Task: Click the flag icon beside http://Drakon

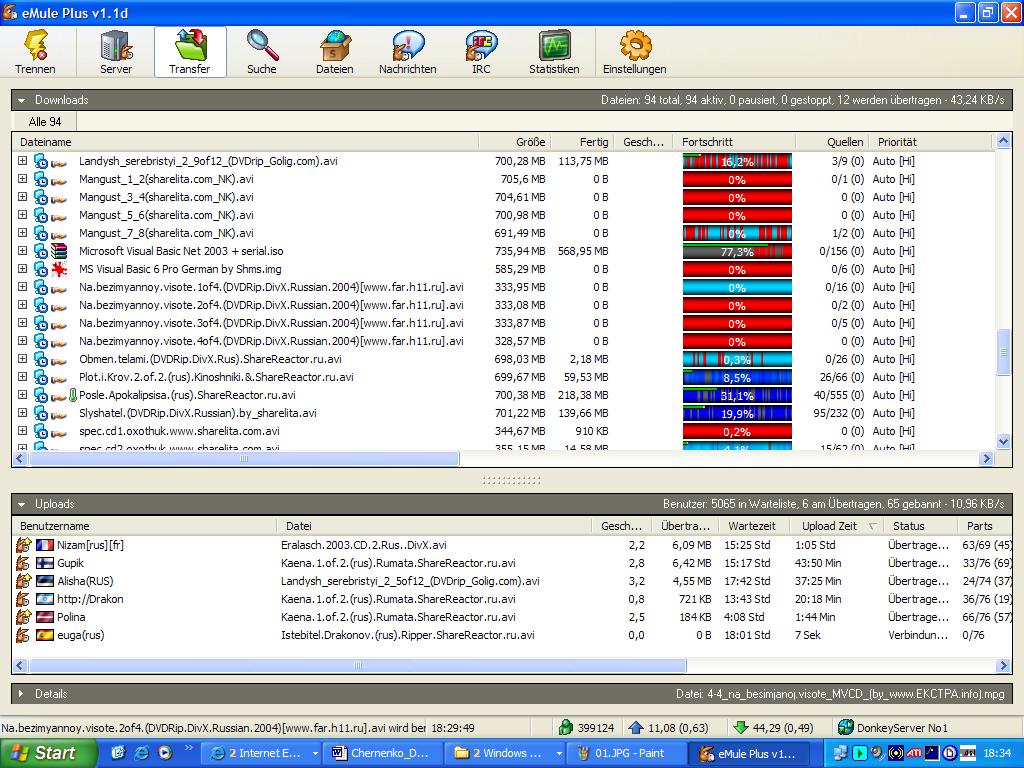Action: (44, 599)
